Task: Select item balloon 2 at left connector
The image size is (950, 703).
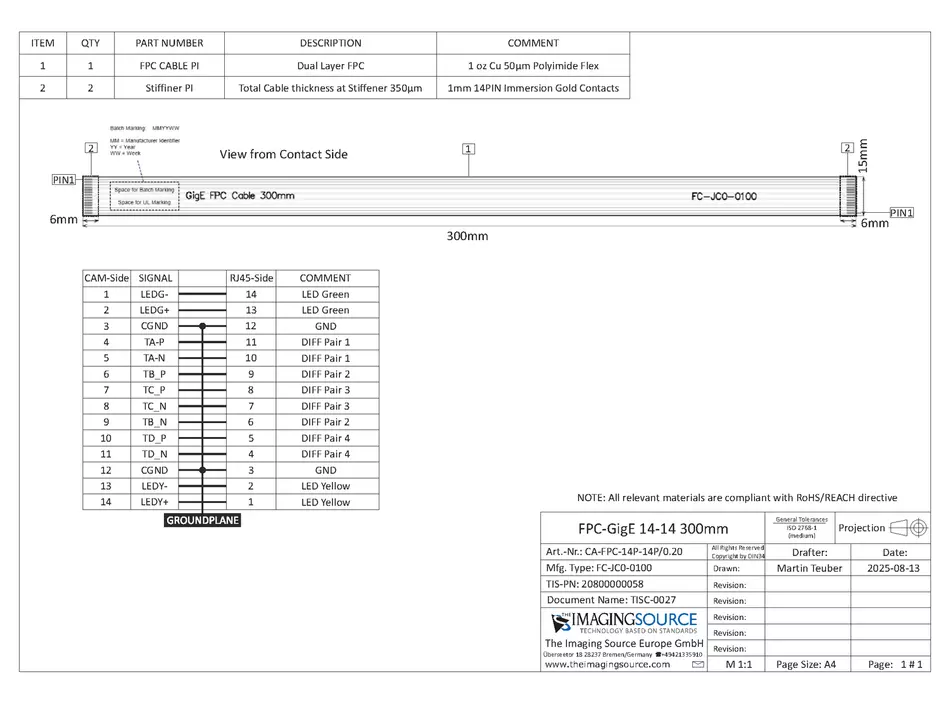Action: [90, 149]
